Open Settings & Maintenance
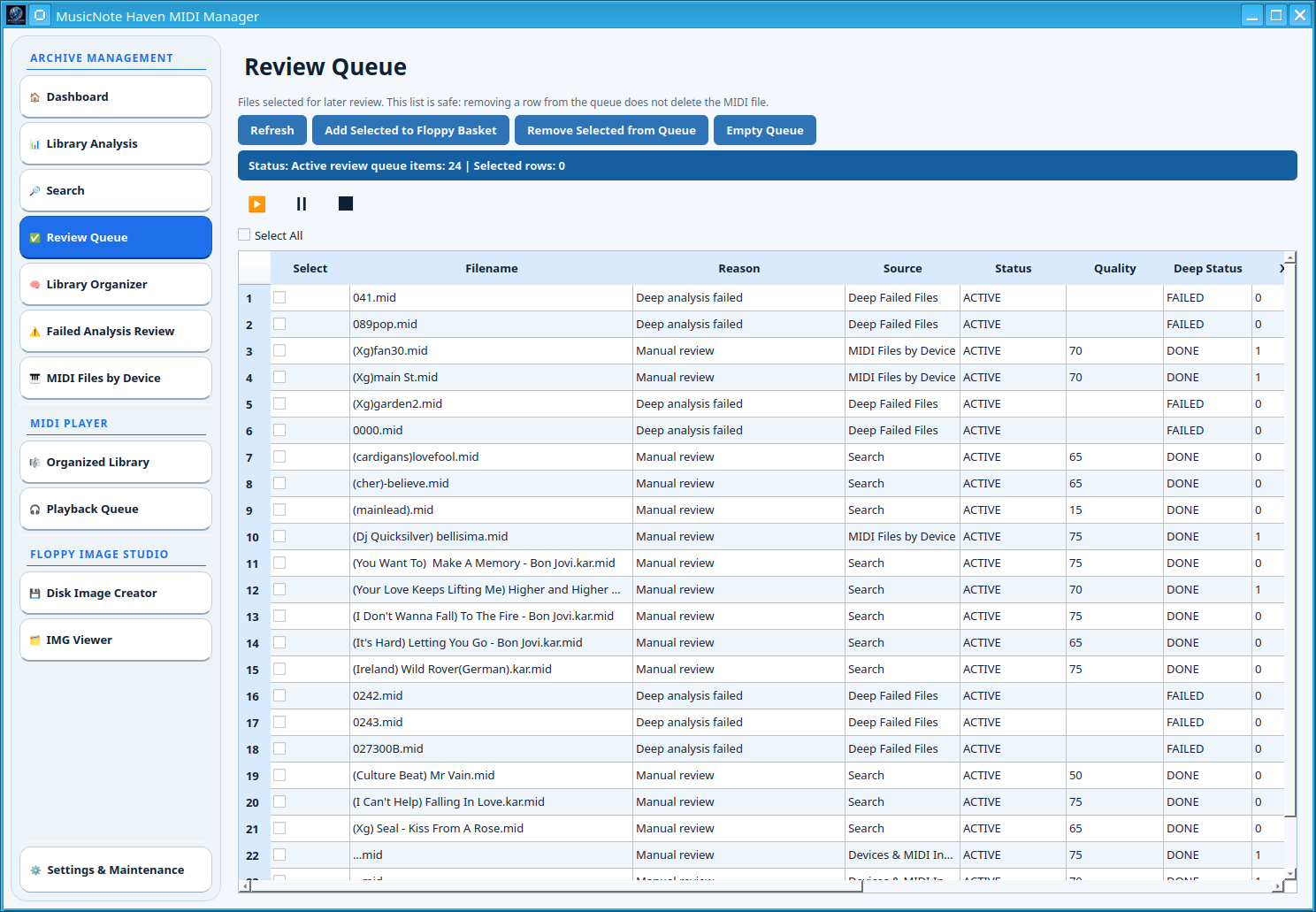1316x912 pixels. coord(116,870)
